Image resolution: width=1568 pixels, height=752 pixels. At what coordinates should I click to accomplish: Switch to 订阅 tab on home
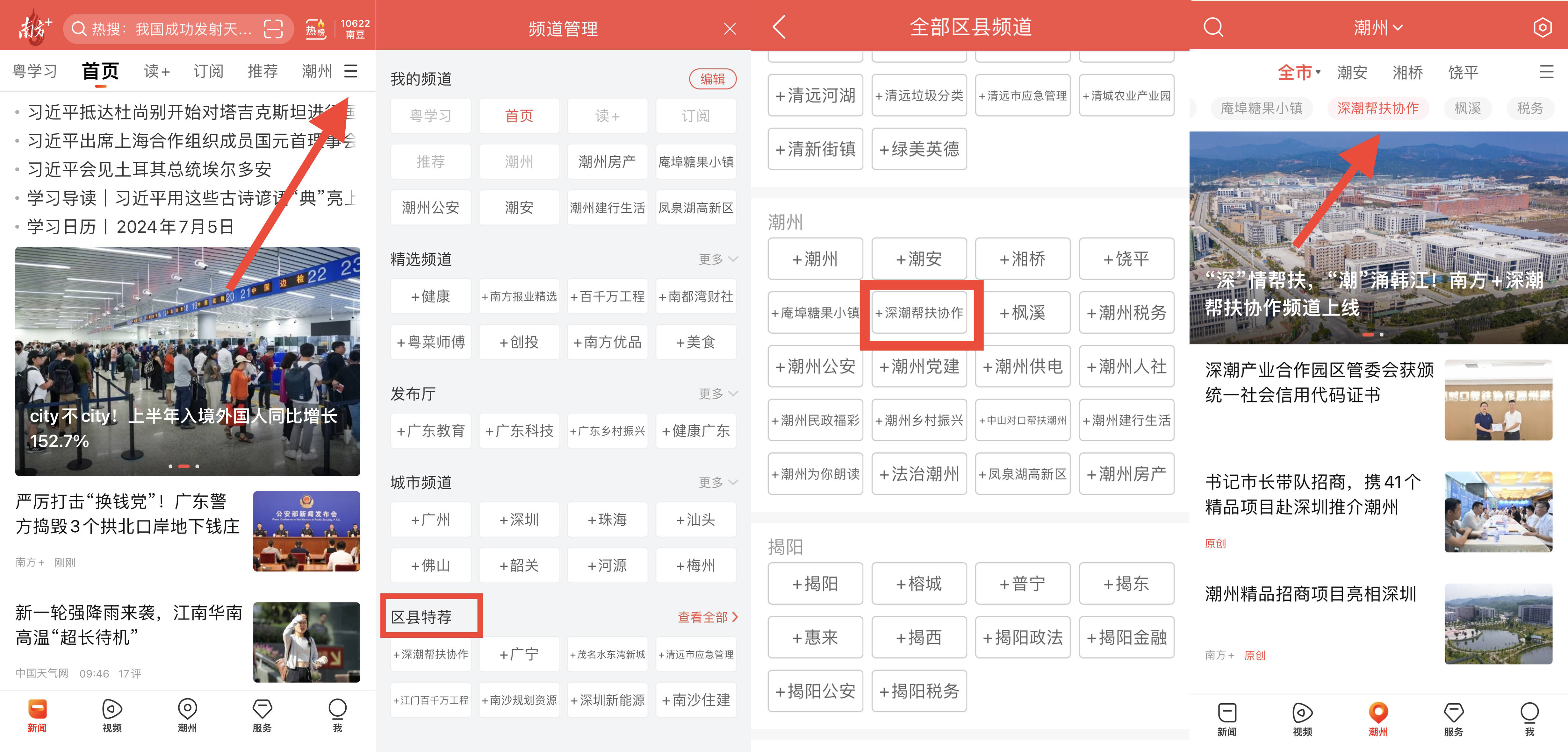(208, 71)
